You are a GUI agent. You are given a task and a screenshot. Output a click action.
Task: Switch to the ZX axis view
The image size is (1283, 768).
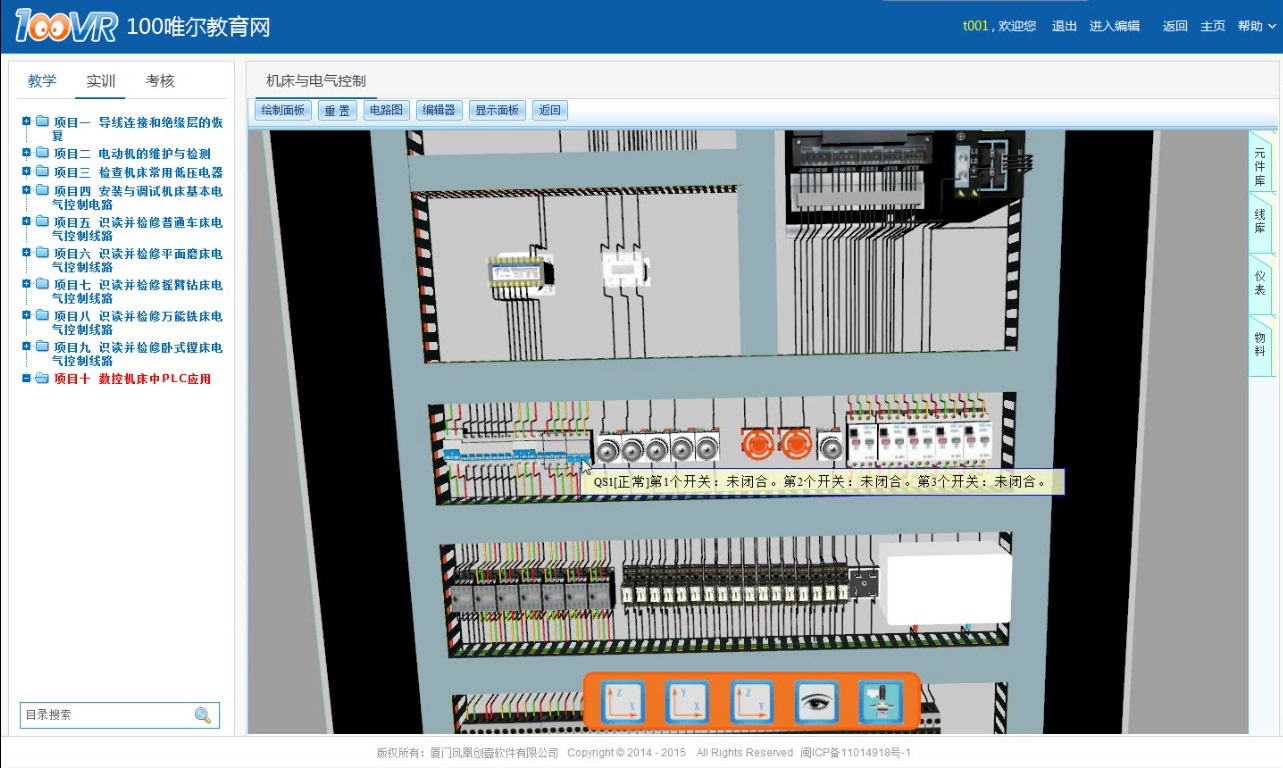click(624, 702)
